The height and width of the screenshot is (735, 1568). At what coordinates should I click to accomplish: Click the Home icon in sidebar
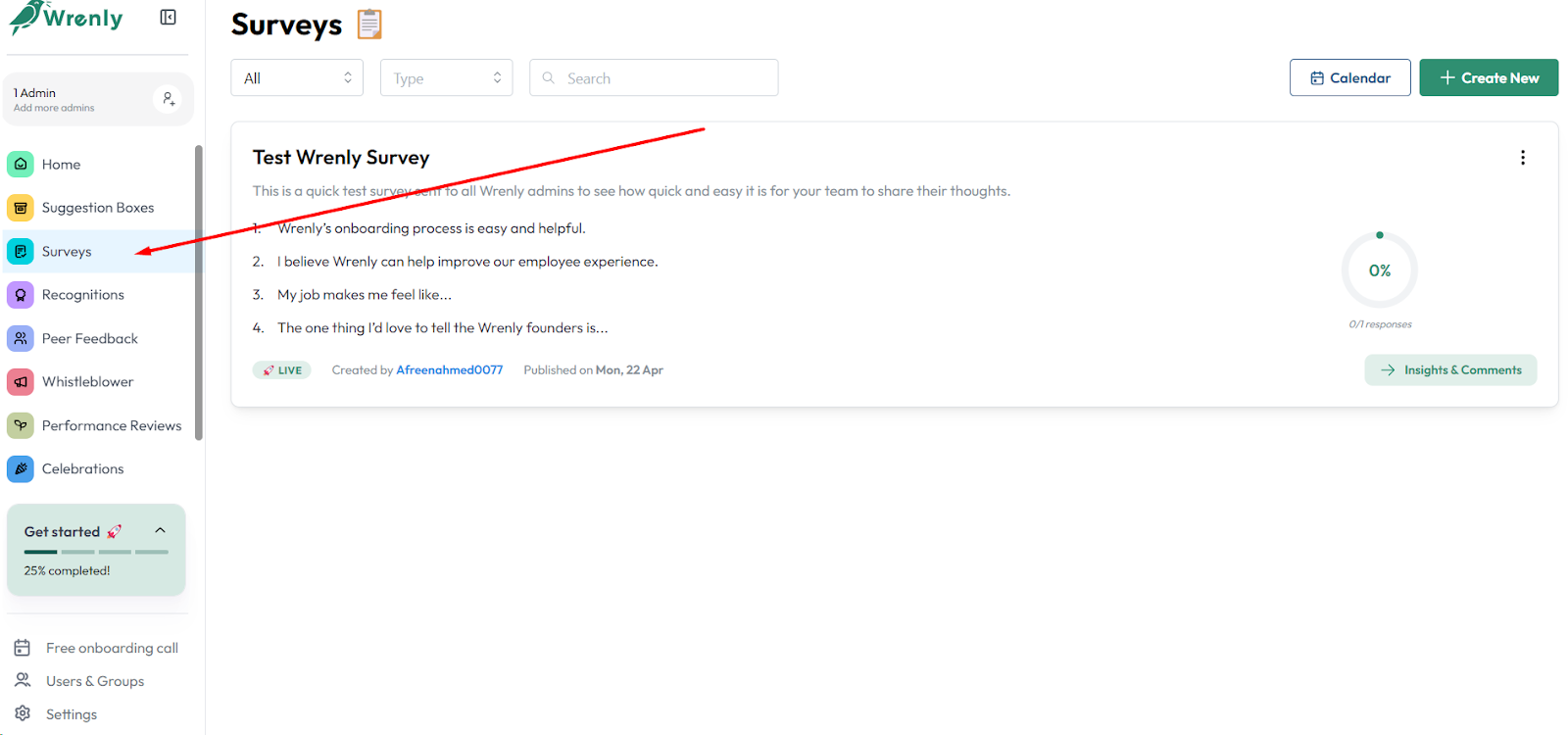[x=21, y=164]
